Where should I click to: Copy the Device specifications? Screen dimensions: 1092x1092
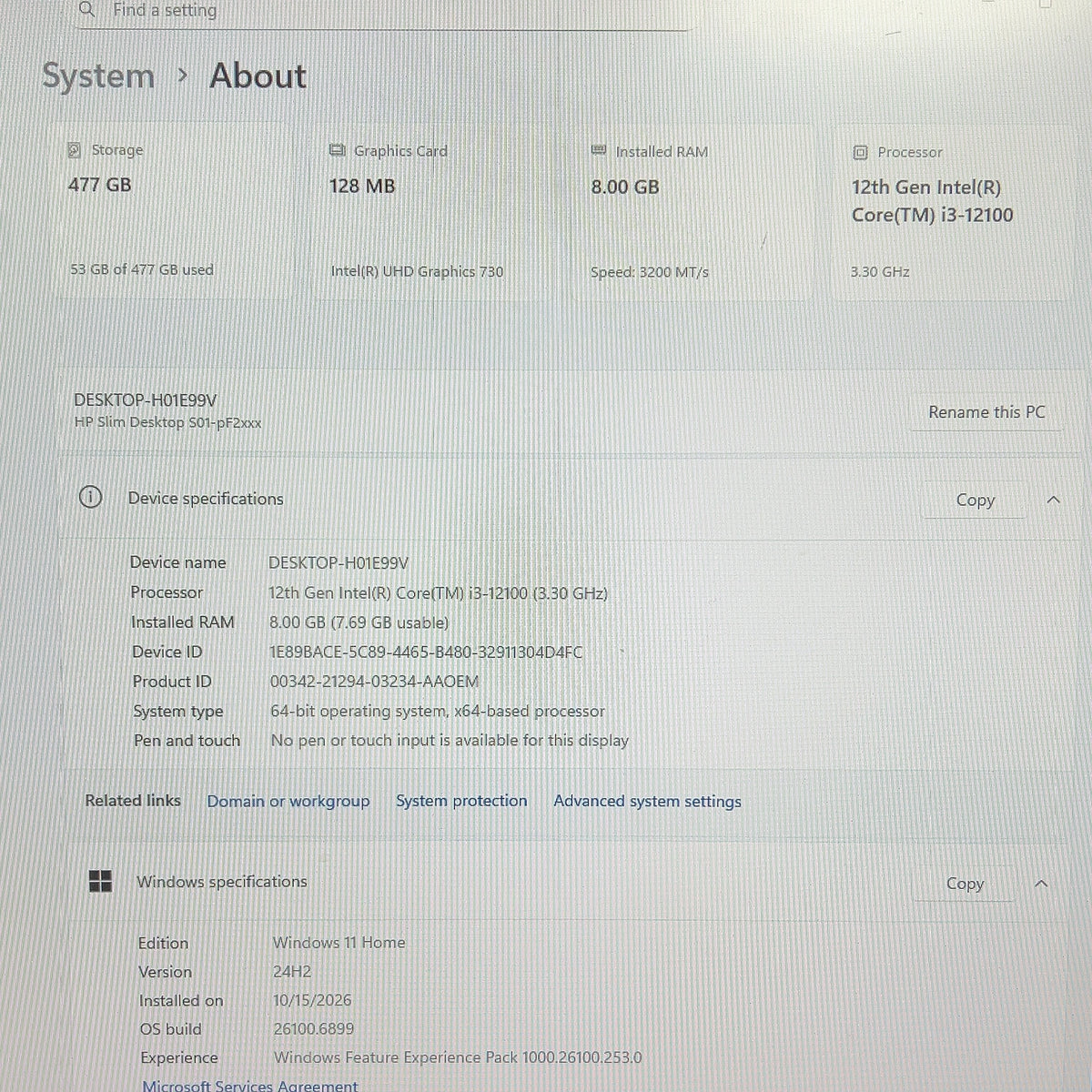(975, 500)
